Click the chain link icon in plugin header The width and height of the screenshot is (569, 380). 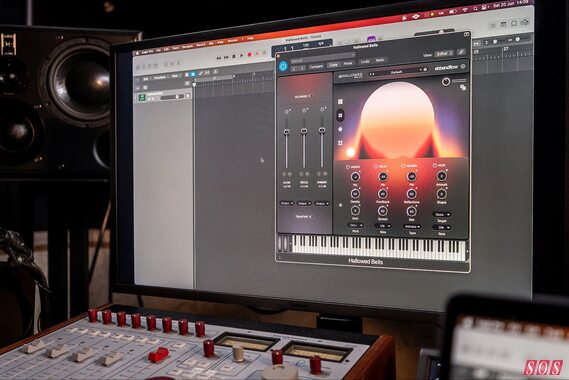coord(461,52)
